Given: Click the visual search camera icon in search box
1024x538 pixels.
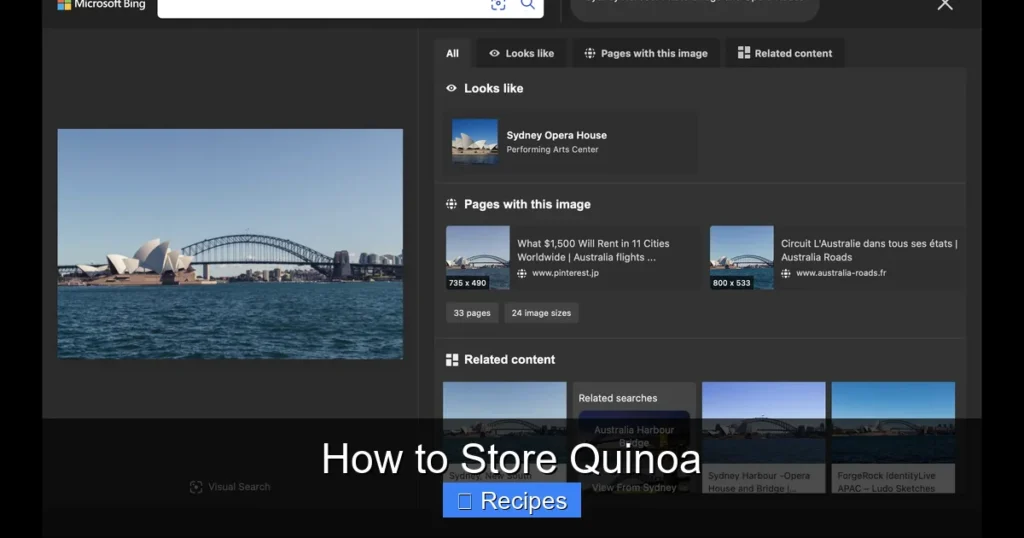Looking at the screenshot, I should [x=498, y=5].
